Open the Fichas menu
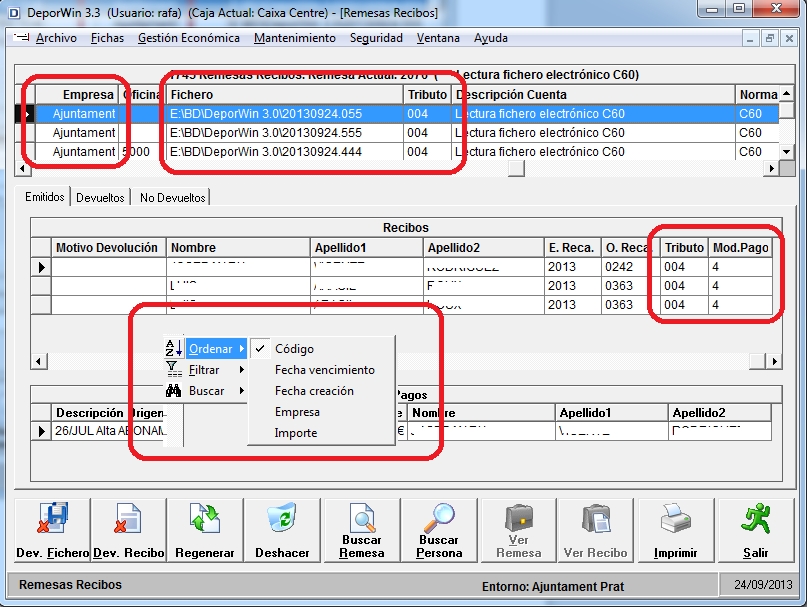This screenshot has height=610, width=810. pos(107,38)
